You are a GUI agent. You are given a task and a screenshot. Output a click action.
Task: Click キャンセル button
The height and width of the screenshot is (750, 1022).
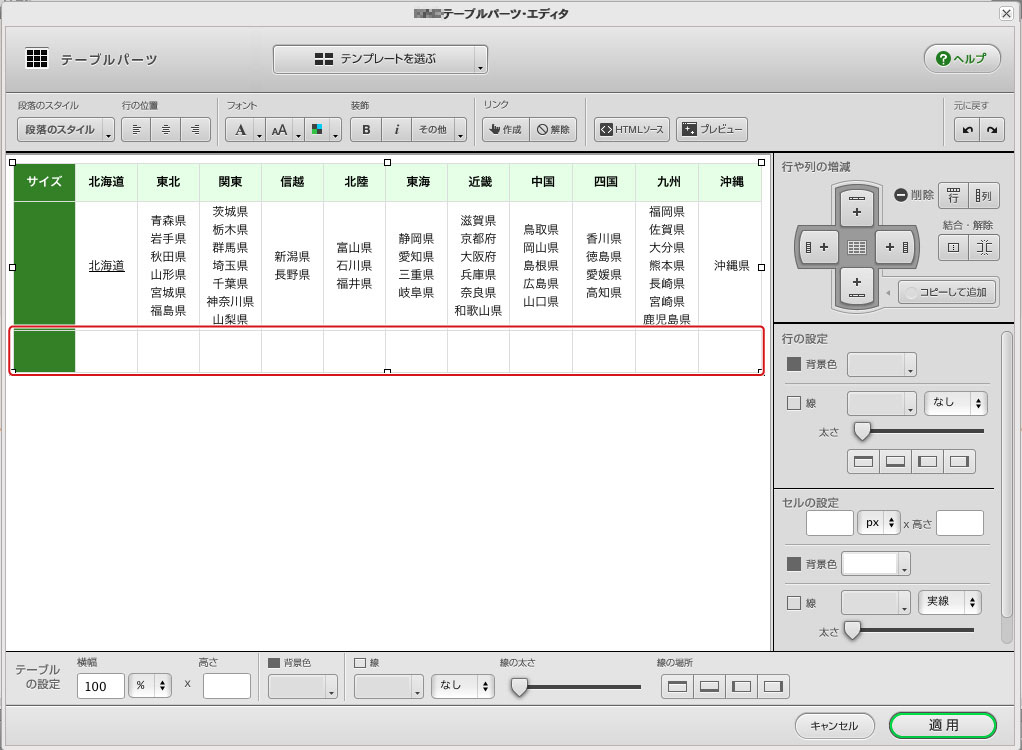pyautogui.click(x=834, y=725)
